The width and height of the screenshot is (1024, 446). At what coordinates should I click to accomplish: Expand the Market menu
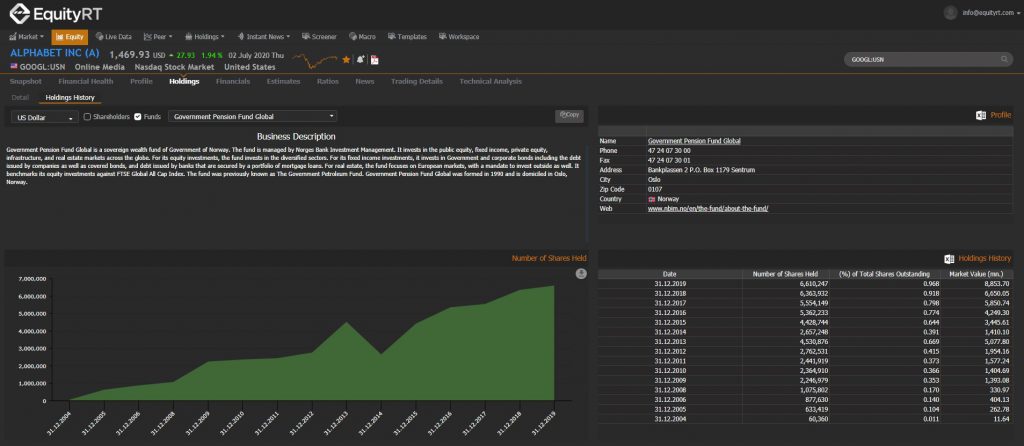coord(27,37)
